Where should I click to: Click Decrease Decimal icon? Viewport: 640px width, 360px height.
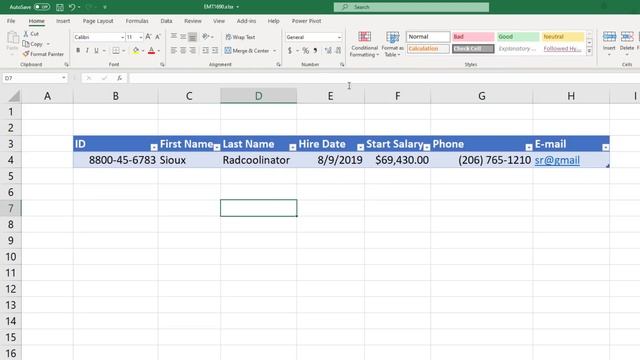click(x=338, y=51)
